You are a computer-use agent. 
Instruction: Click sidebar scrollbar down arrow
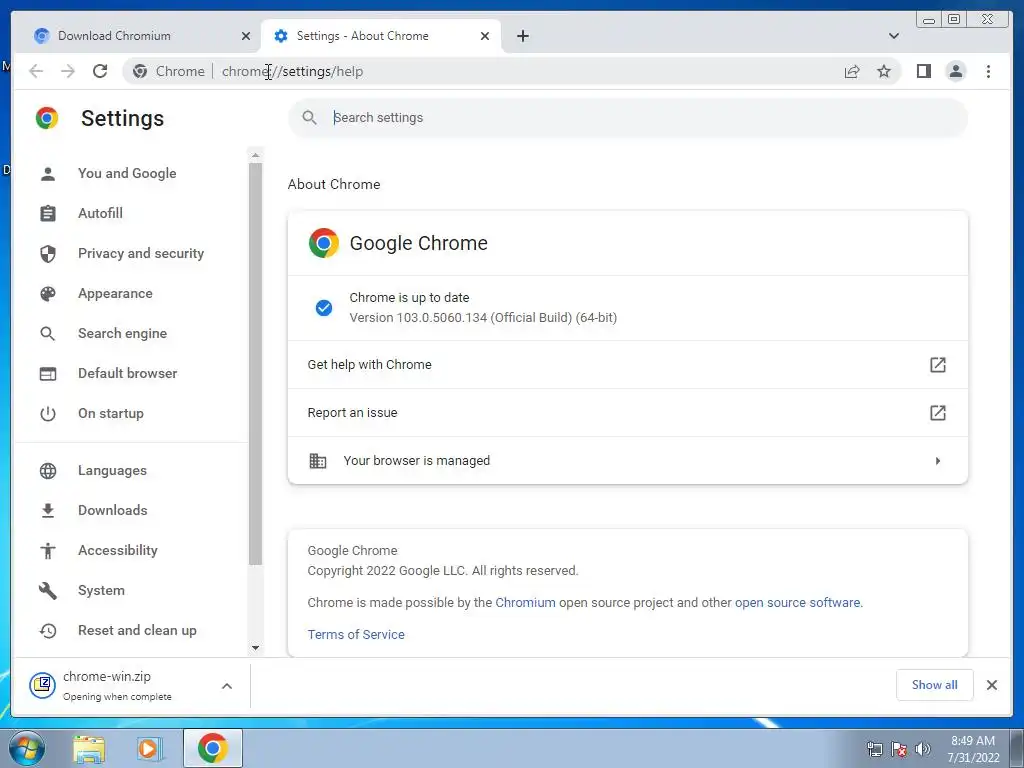click(255, 648)
